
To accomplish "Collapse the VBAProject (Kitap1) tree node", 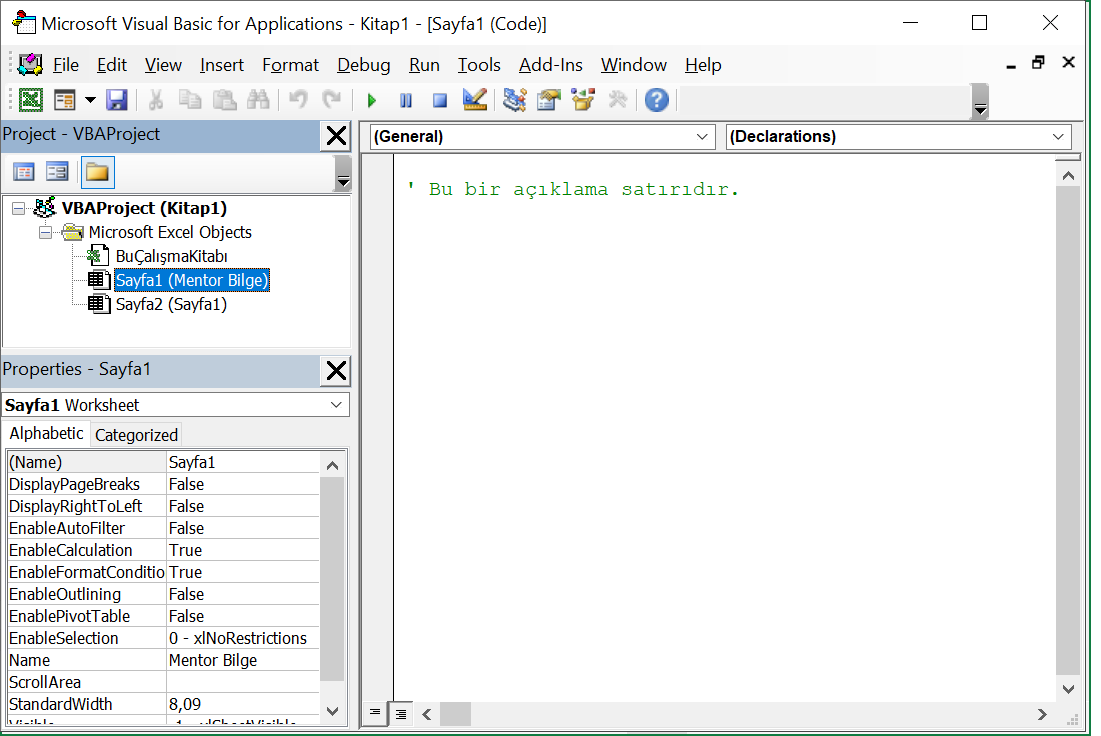I will 19,209.
